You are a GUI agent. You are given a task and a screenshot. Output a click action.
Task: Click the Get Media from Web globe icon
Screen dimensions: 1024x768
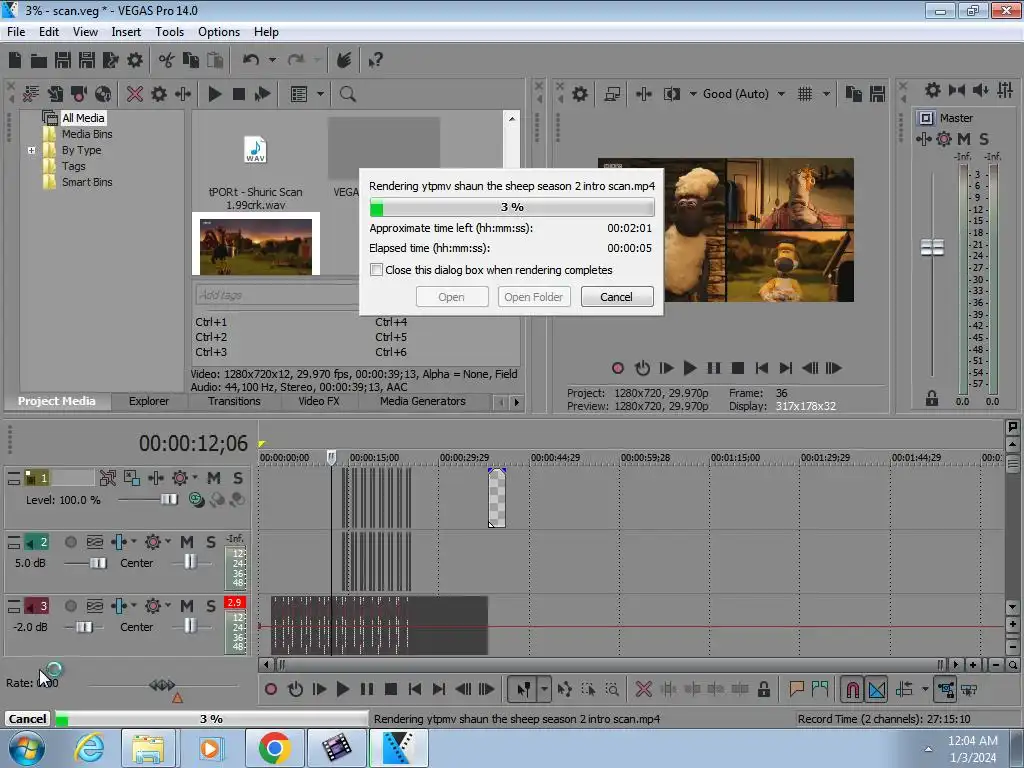point(103,94)
